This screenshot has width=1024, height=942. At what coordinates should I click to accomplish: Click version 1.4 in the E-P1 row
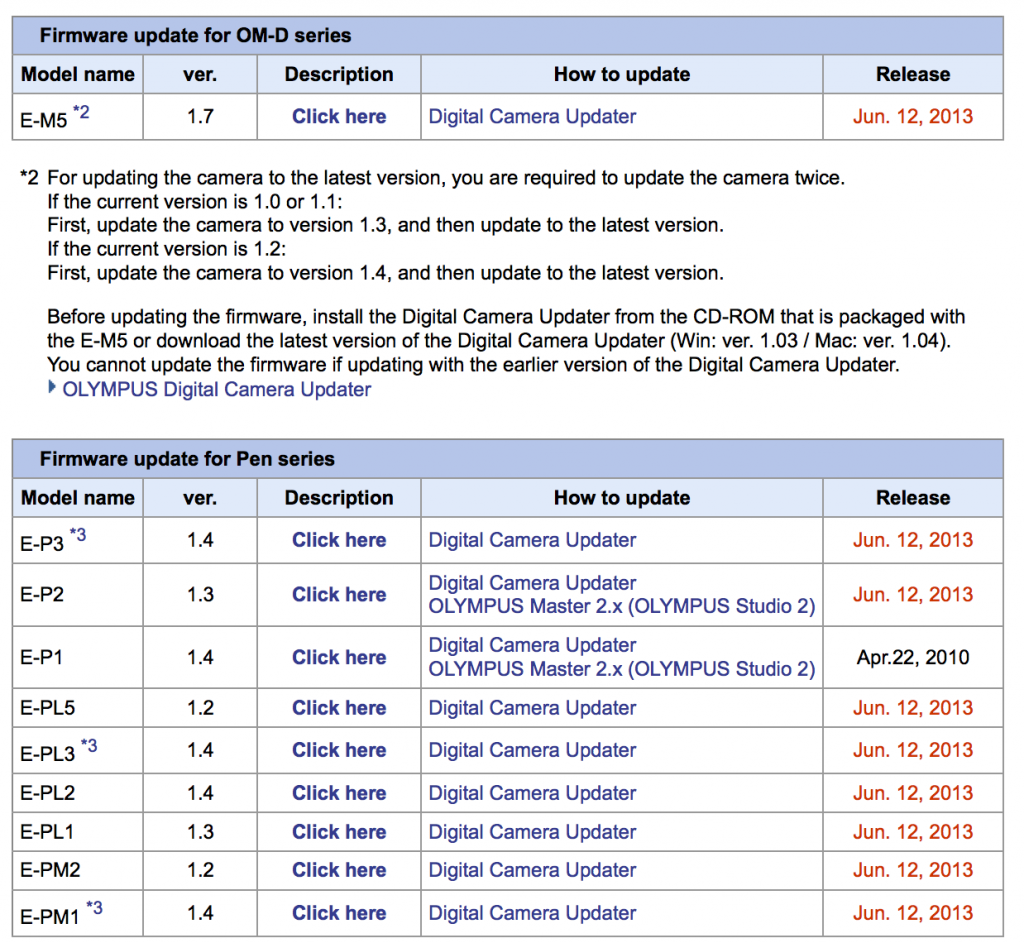200,657
